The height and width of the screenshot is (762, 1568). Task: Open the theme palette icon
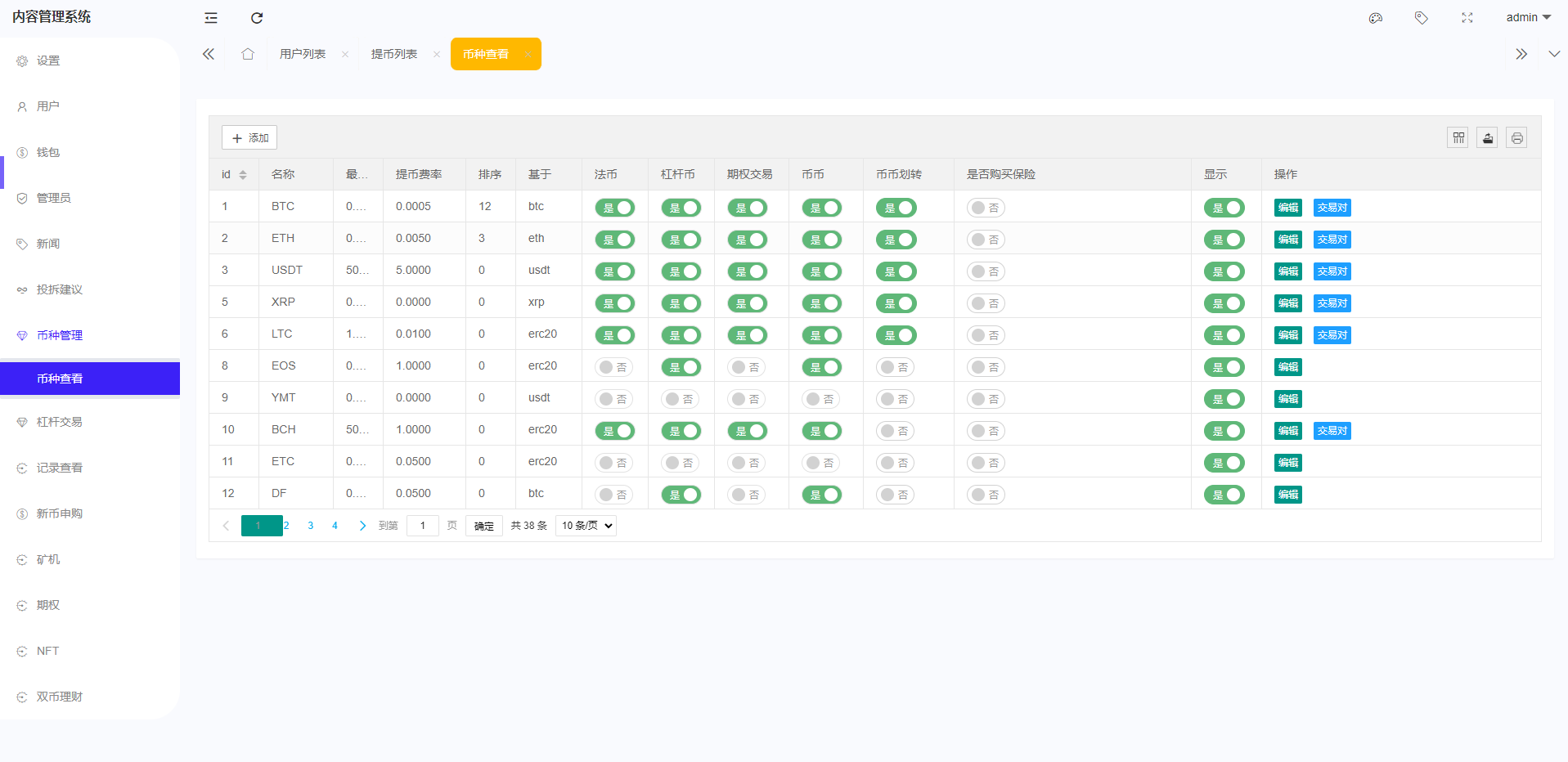1375,17
